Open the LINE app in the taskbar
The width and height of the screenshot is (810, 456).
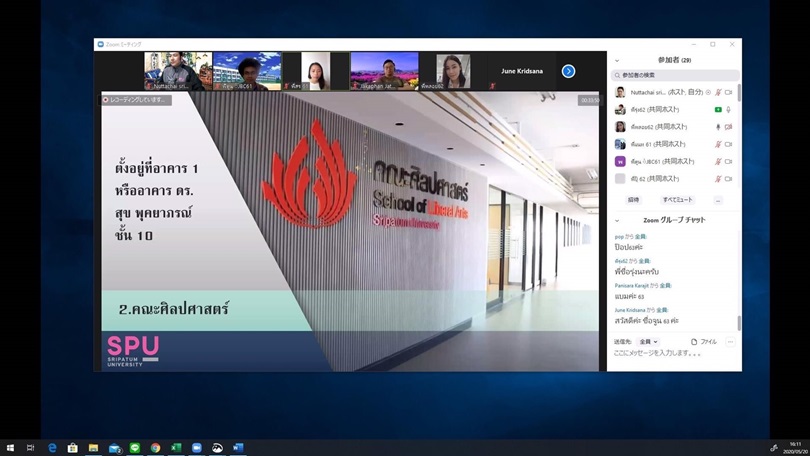(x=135, y=448)
